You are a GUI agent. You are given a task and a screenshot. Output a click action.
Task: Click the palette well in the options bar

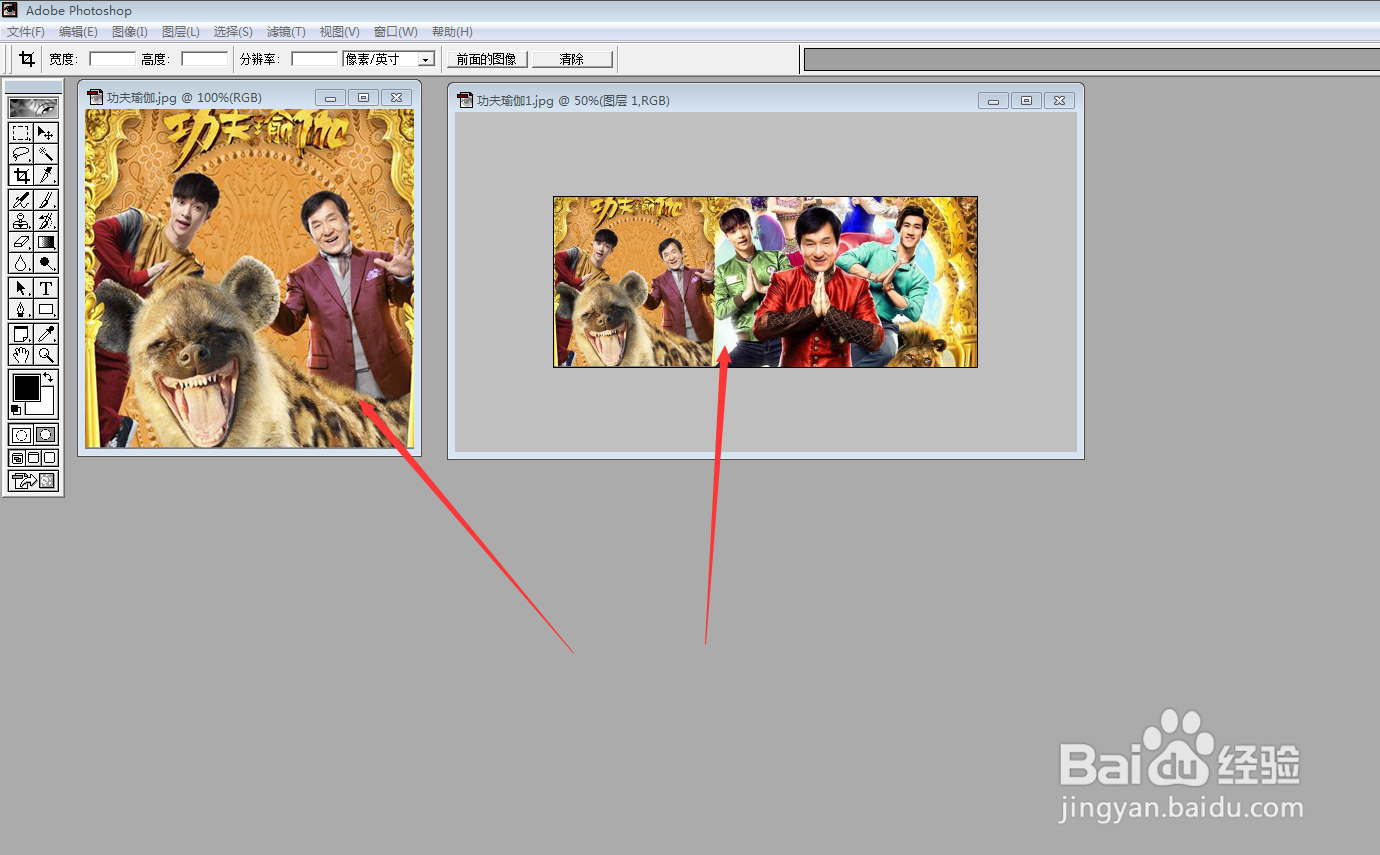coord(1092,60)
